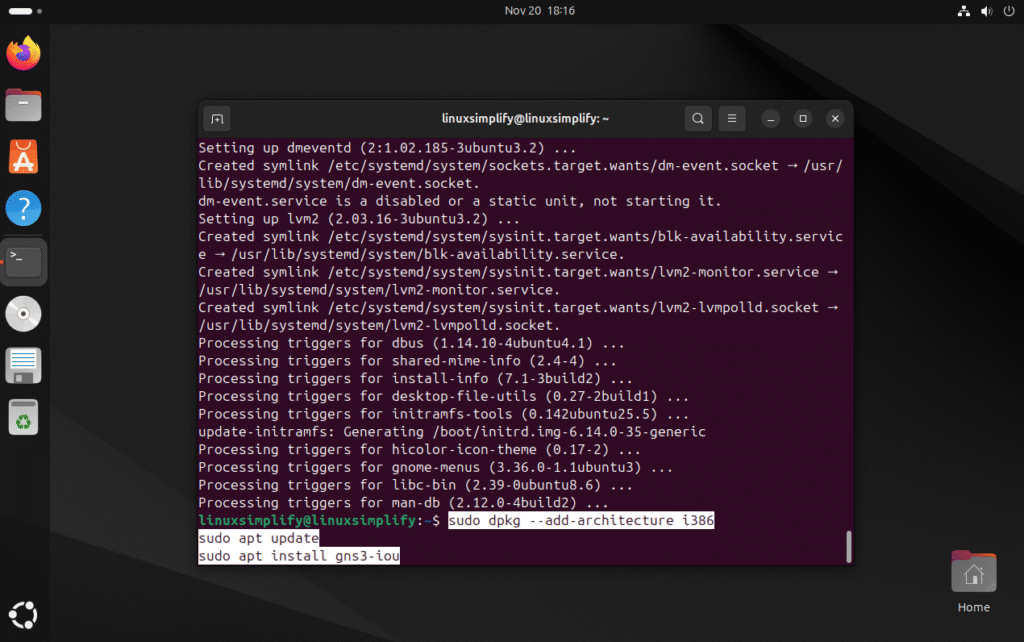Open the disc burner app from the dock
The image size is (1024, 642).
23,313
